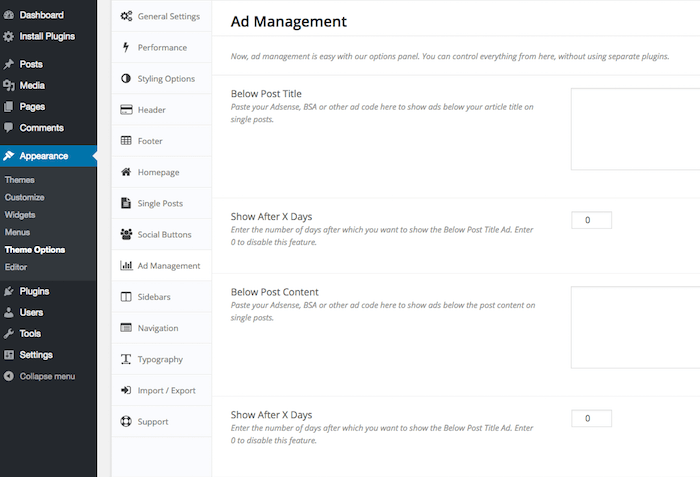Click the Pages document icon
Image resolution: width=700 pixels, height=477 pixels.
click(x=8, y=107)
